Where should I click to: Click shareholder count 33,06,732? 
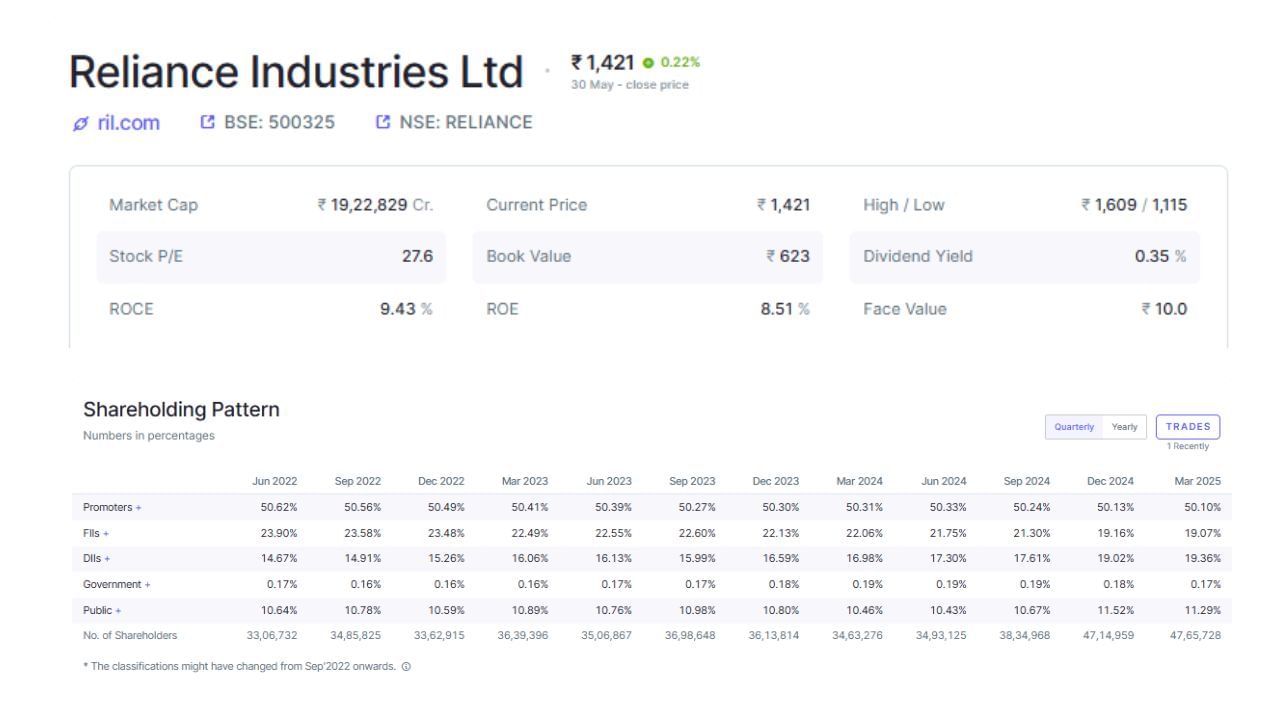pos(272,635)
